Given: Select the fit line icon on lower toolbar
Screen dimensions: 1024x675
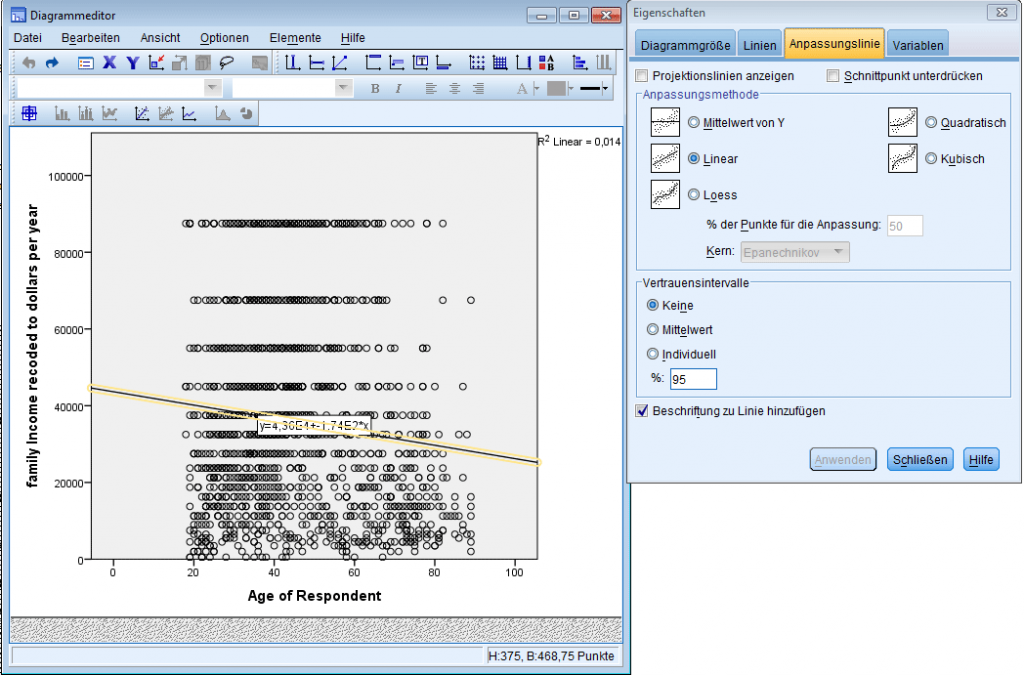Looking at the screenshot, I should [140, 113].
